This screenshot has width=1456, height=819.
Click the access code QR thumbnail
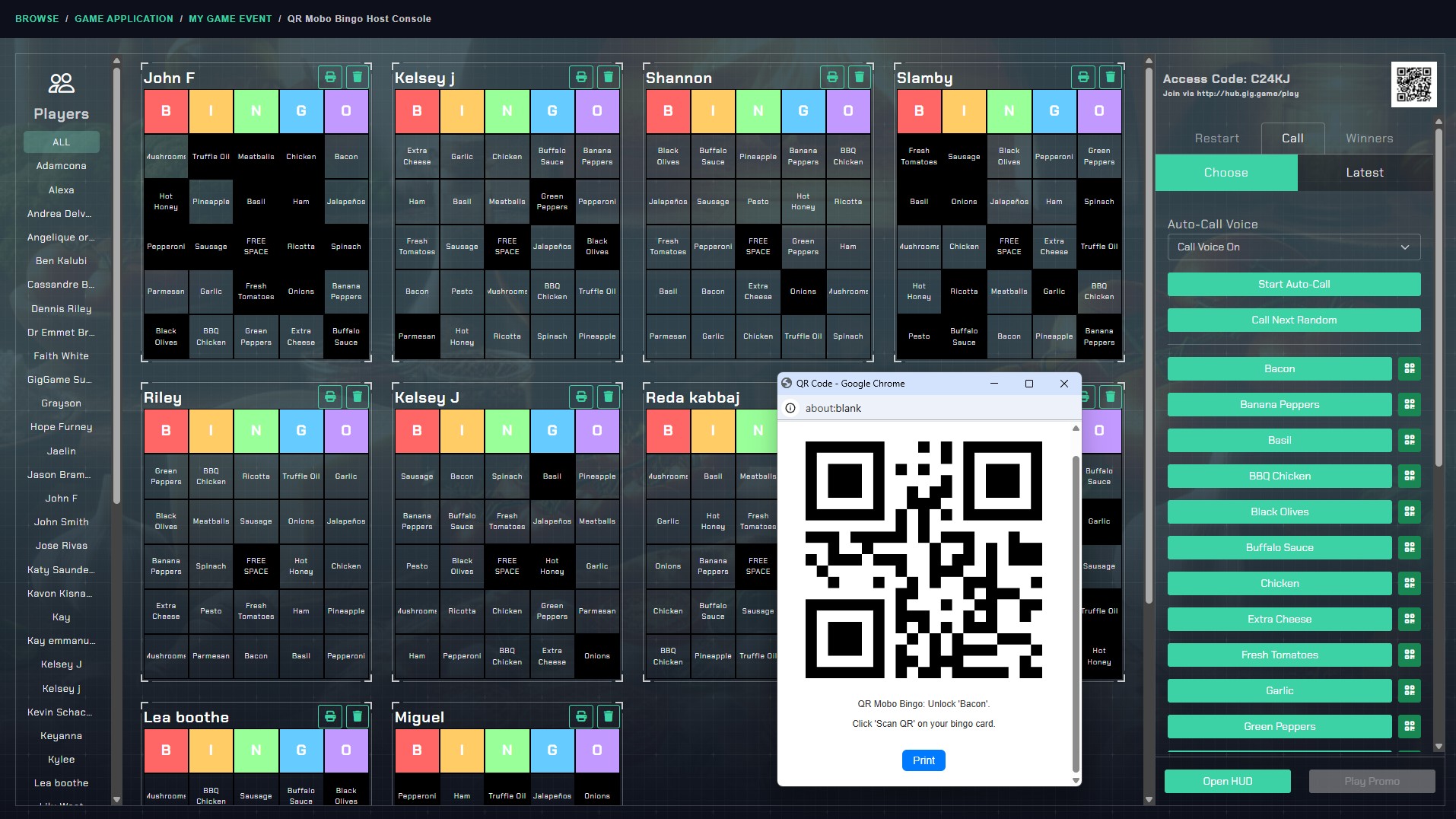(x=1413, y=84)
